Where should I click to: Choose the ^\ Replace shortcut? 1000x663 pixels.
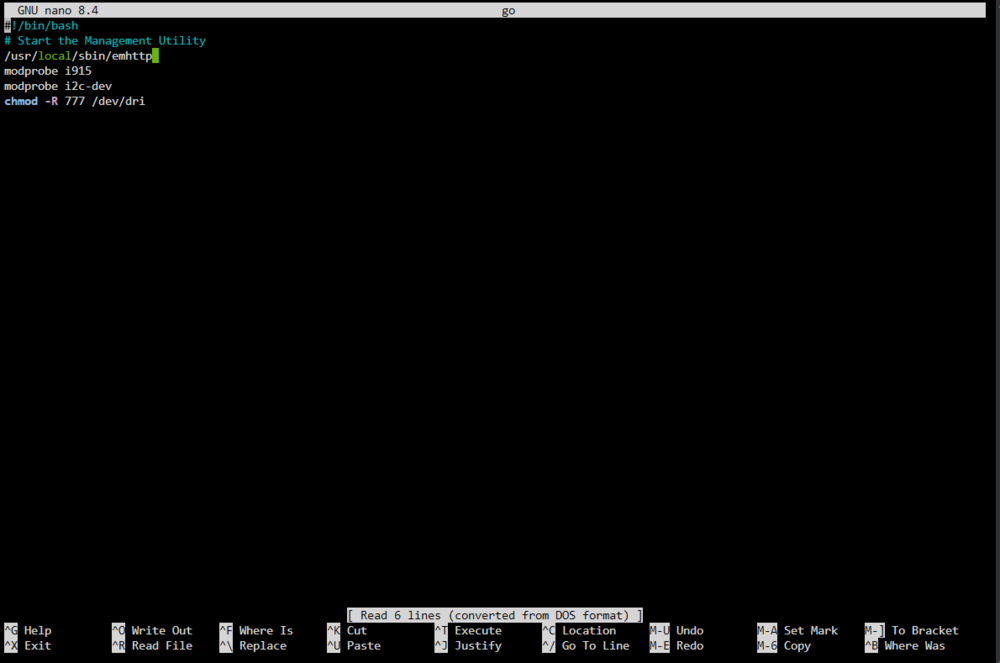click(x=253, y=646)
